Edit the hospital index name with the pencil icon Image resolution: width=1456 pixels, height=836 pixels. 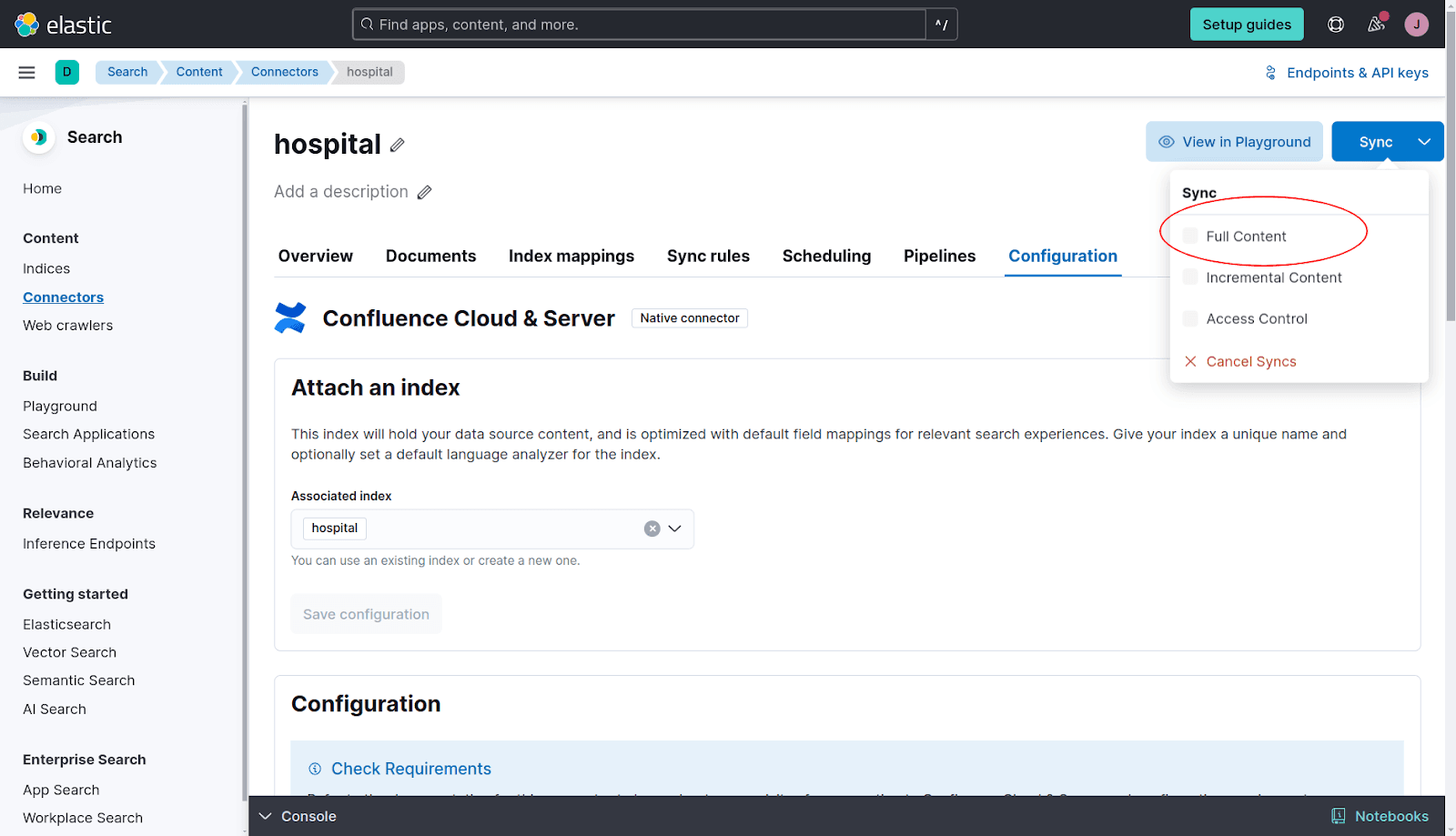click(x=398, y=145)
